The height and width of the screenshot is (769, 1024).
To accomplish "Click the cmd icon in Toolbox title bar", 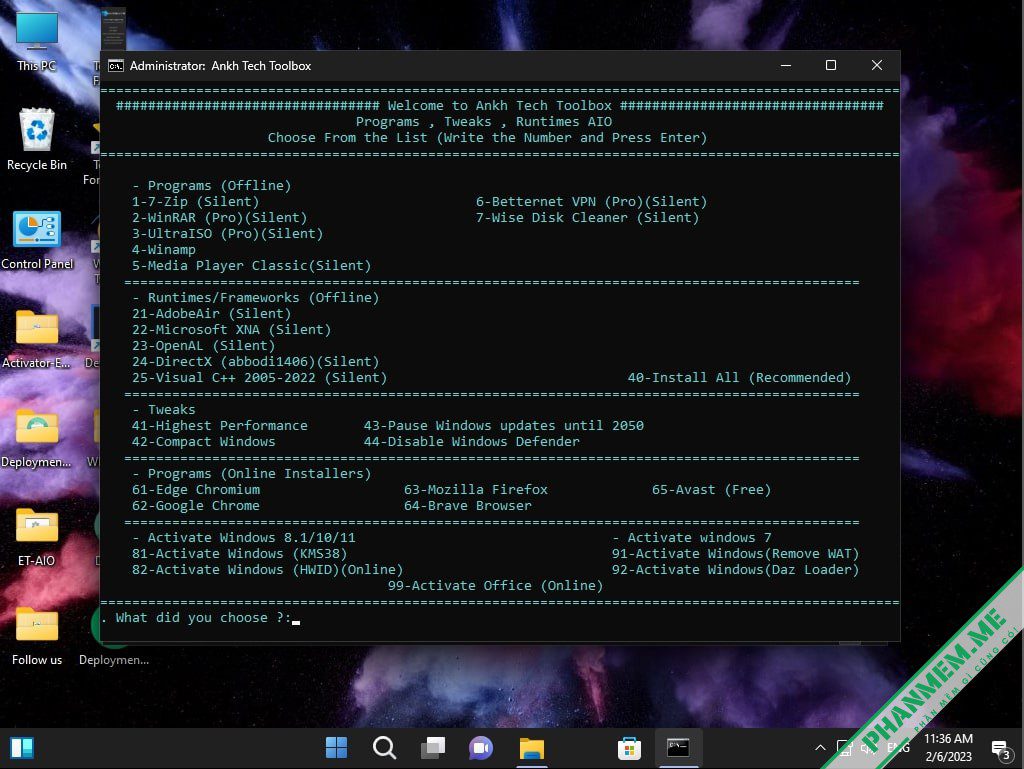I will (x=116, y=66).
